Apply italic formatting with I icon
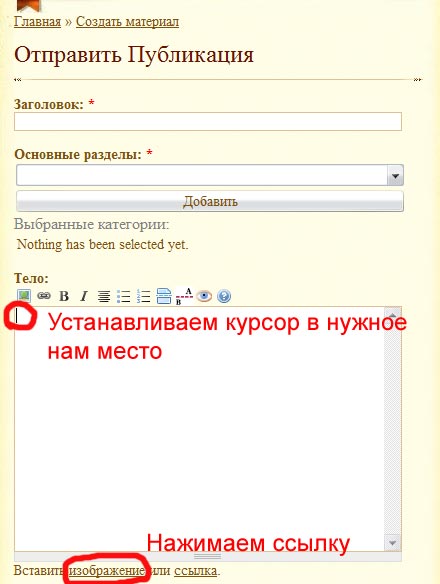The width and height of the screenshot is (440, 584). [x=84, y=296]
